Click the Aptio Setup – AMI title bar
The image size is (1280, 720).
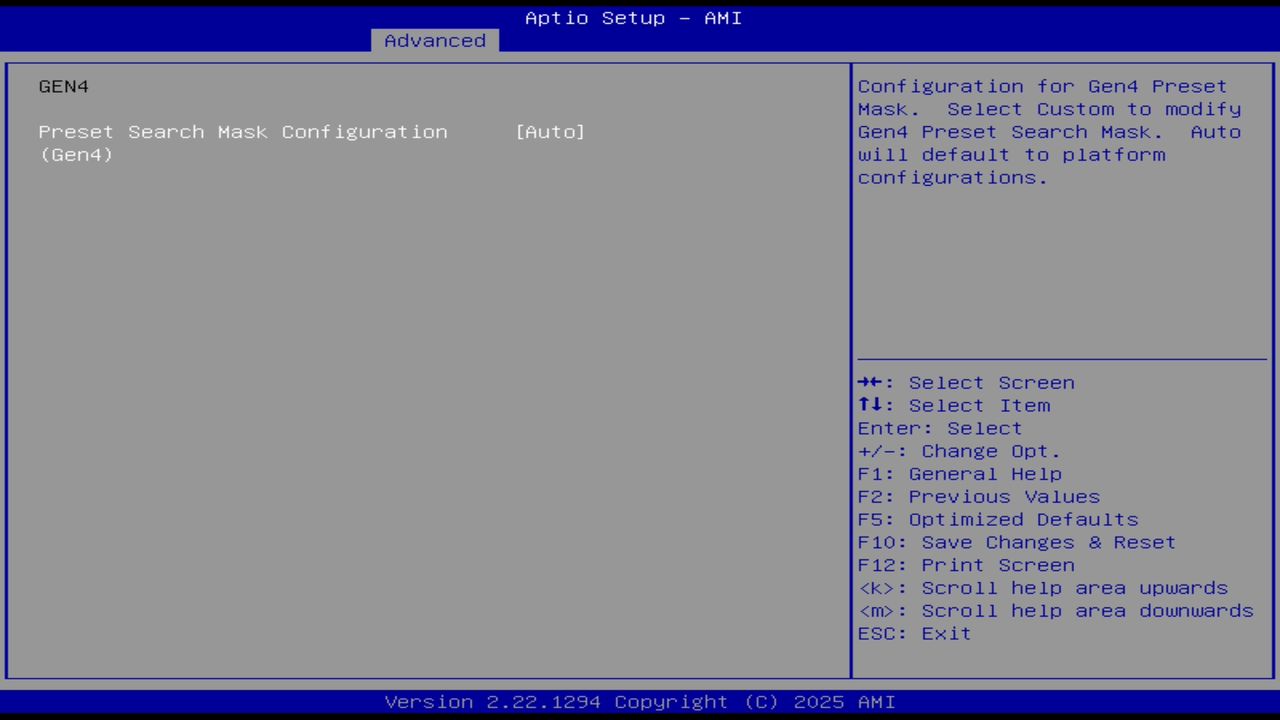pyautogui.click(x=633, y=17)
